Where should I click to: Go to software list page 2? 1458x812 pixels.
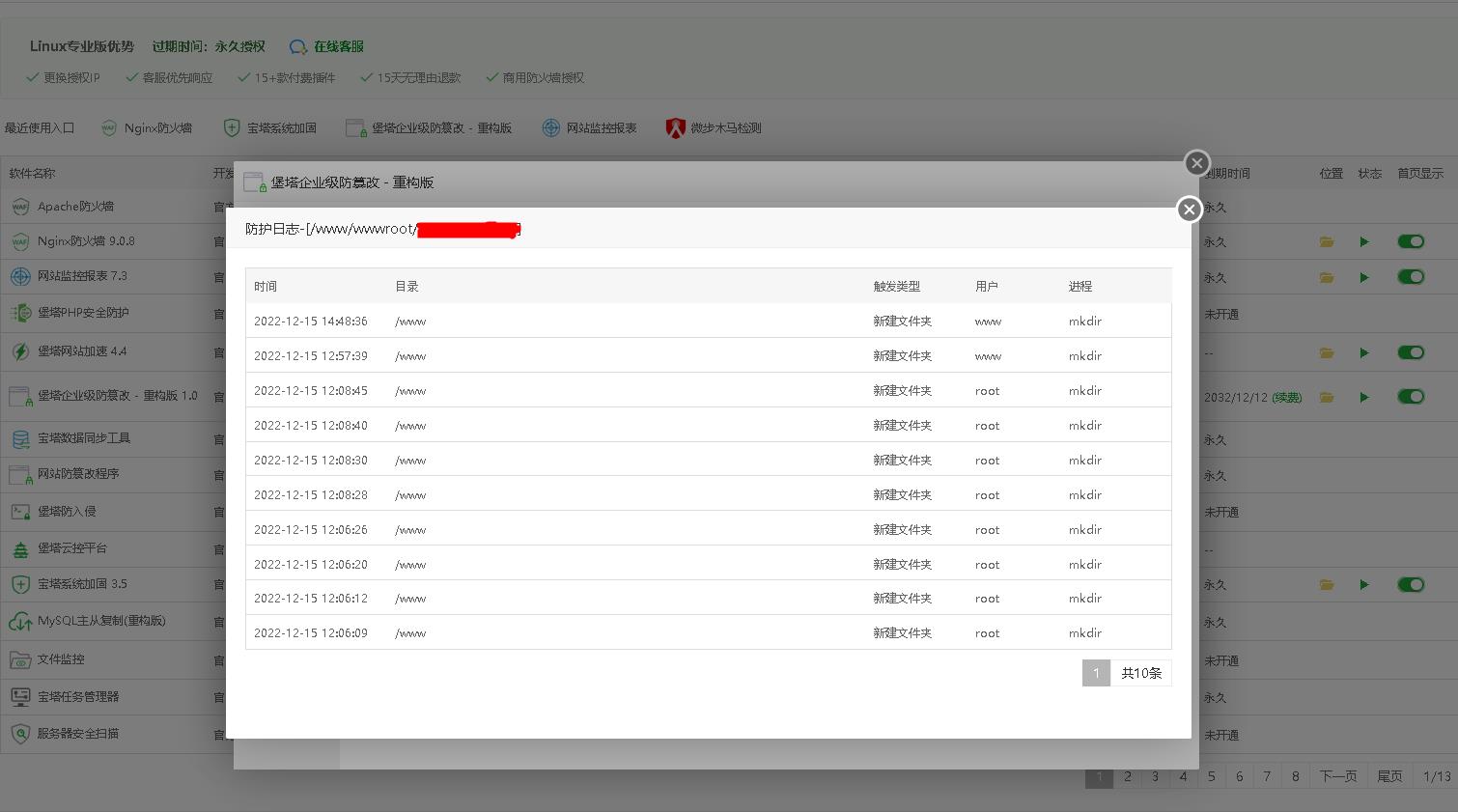coord(1127,776)
